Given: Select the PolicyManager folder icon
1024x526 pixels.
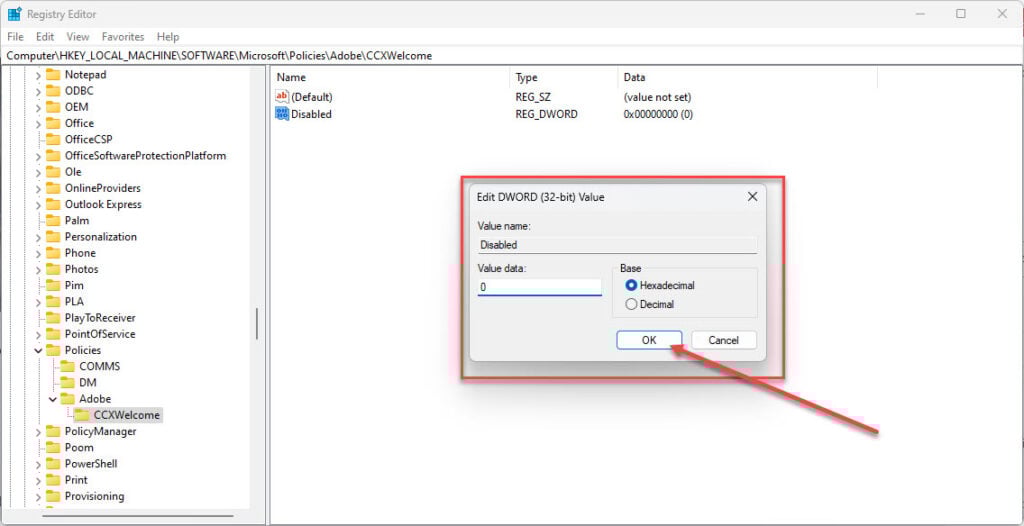Looking at the screenshot, I should click(x=53, y=431).
